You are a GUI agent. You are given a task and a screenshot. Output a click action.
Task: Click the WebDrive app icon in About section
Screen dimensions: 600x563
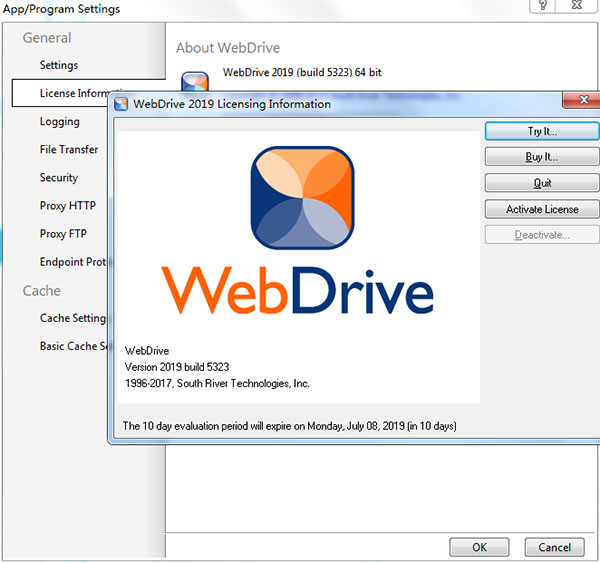point(195,81)
